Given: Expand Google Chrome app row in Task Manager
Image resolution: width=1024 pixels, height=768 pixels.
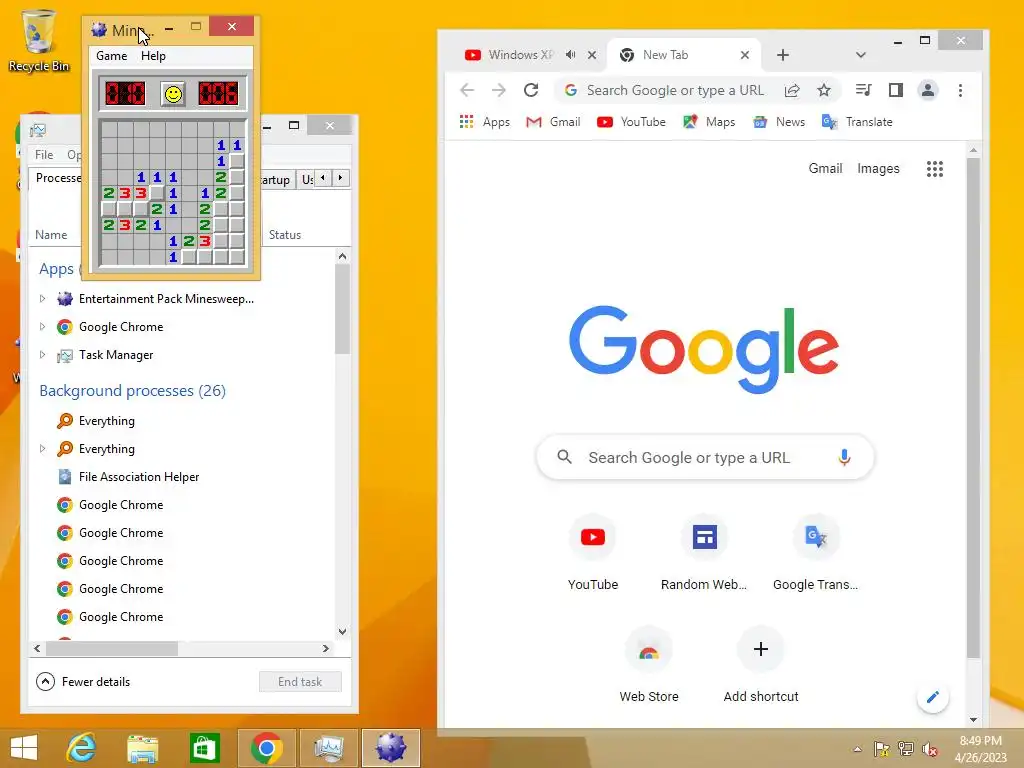Looking at the screenshot, I should click(x=42, y=327).
